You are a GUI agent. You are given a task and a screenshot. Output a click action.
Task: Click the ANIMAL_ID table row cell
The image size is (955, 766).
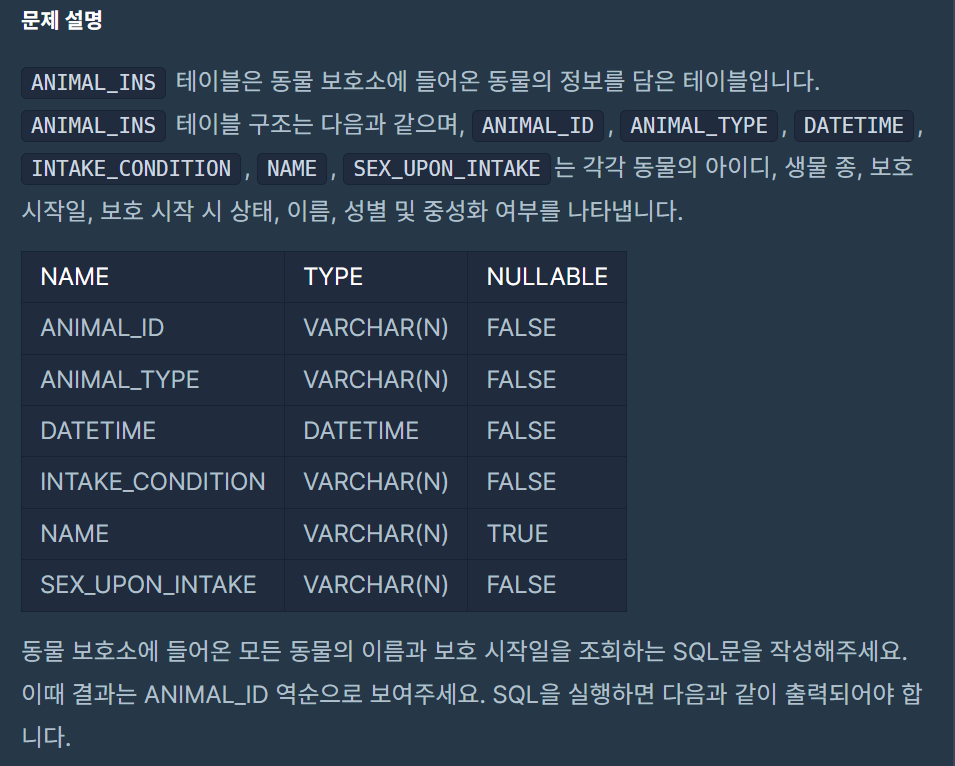click(x=153, y=328)
